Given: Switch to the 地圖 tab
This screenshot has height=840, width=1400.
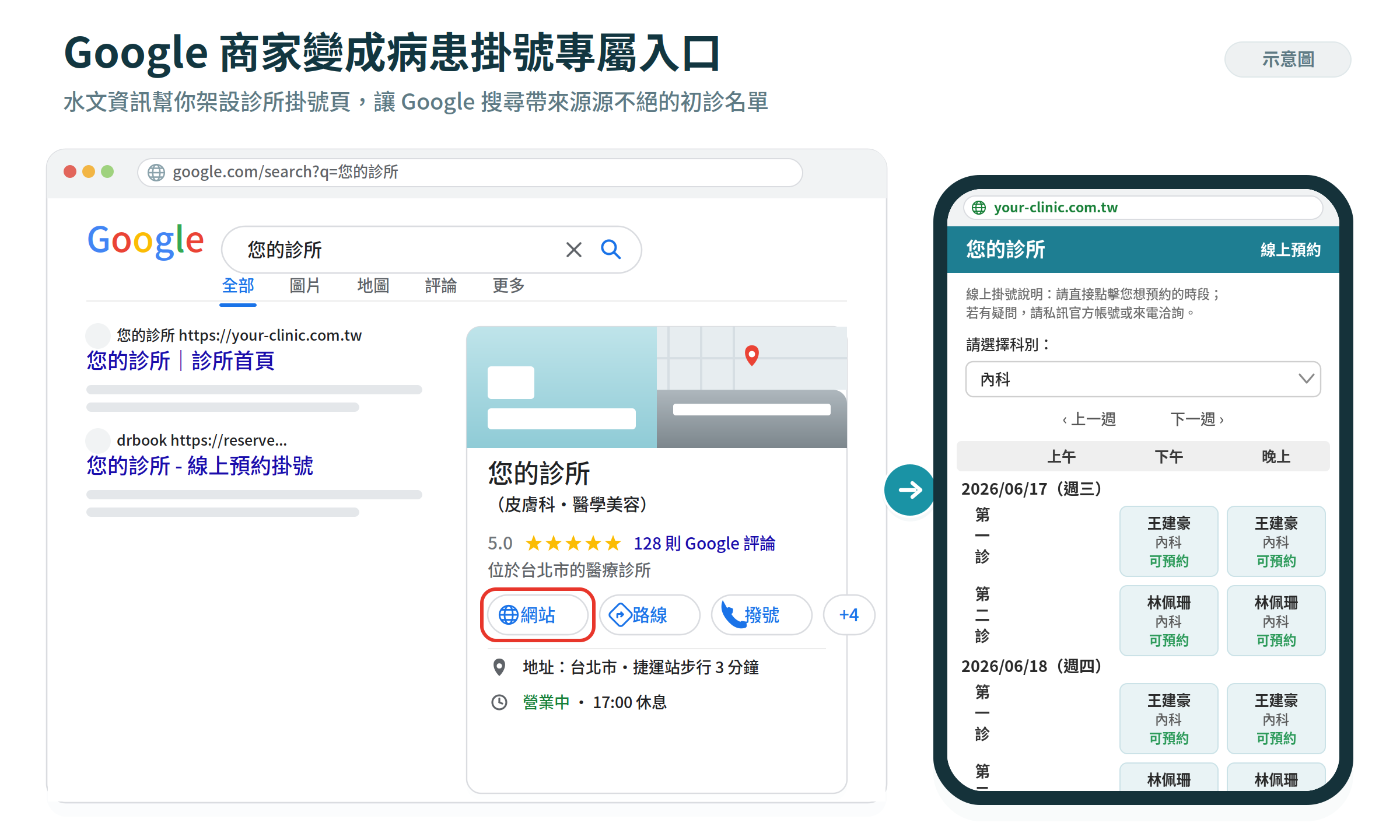Looking at the screenshot, I should 373,286.
